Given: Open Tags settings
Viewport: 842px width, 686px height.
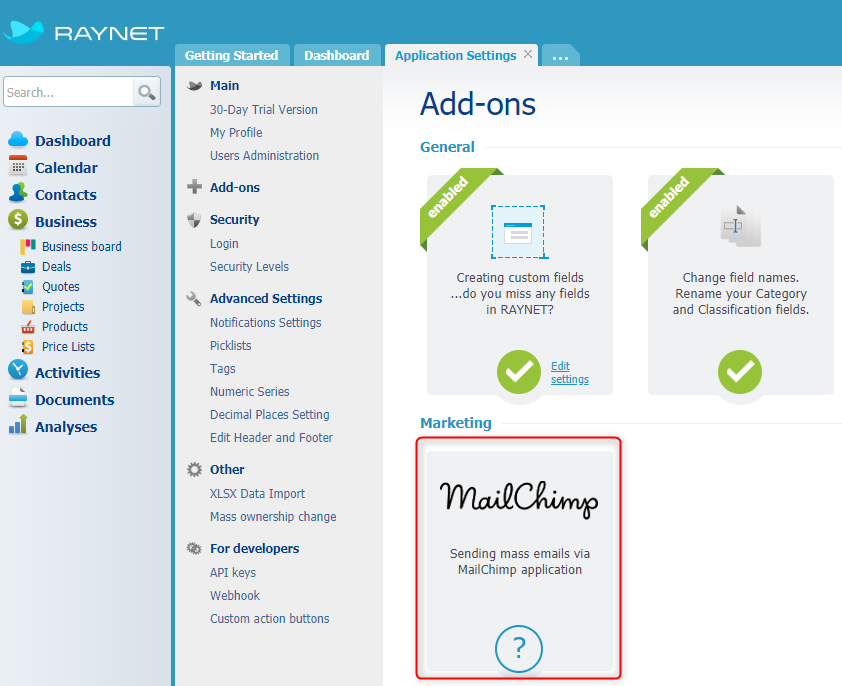Looking at the screenshot, I should [x=222, y=369].
